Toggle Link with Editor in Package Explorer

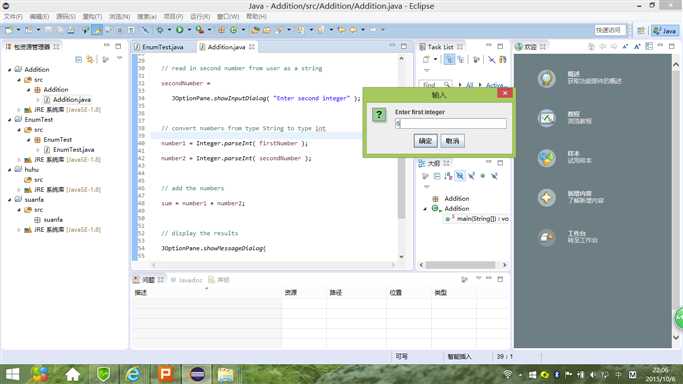90,59
